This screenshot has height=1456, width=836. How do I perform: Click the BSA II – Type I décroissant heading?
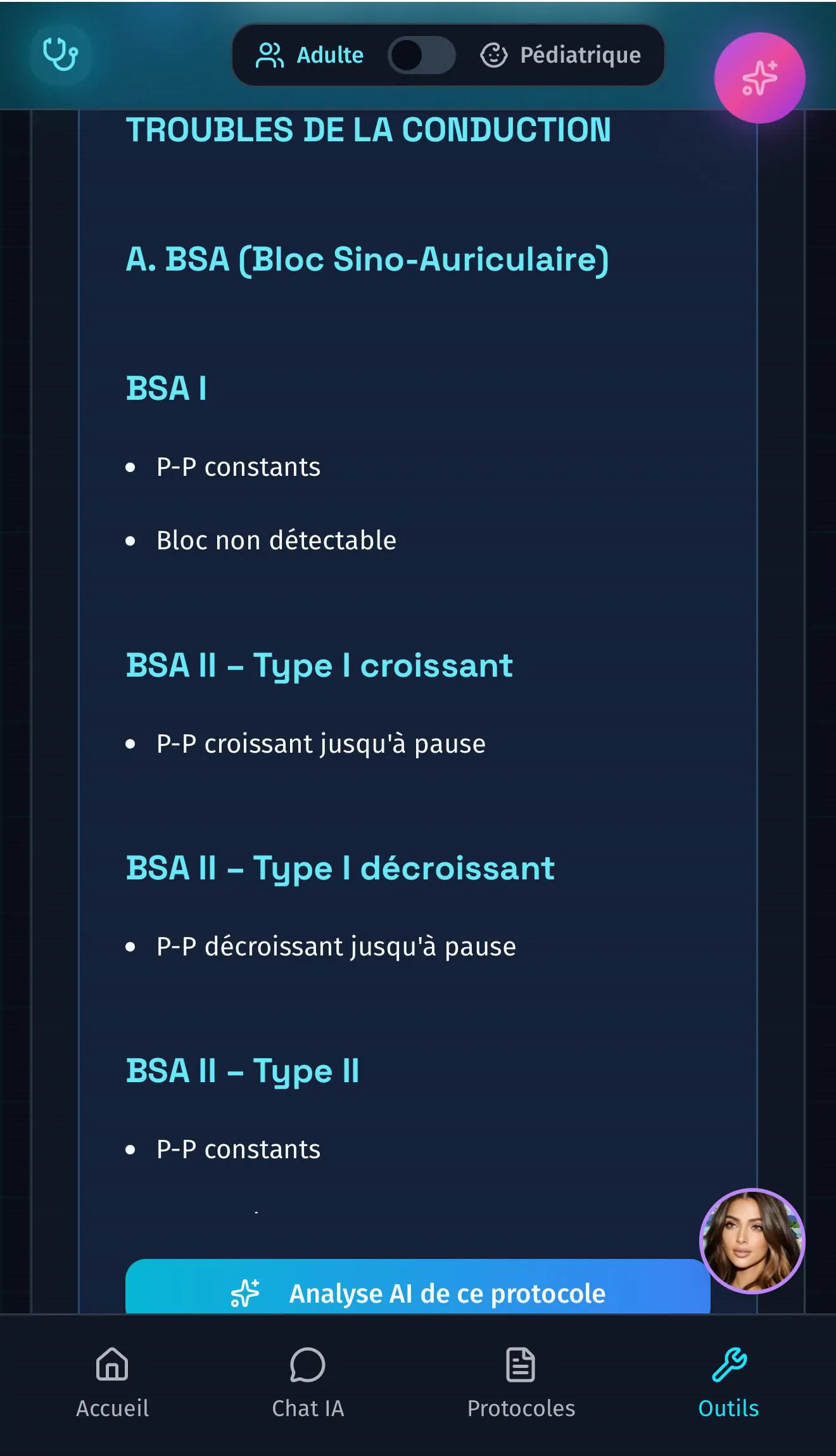(340, 868)
